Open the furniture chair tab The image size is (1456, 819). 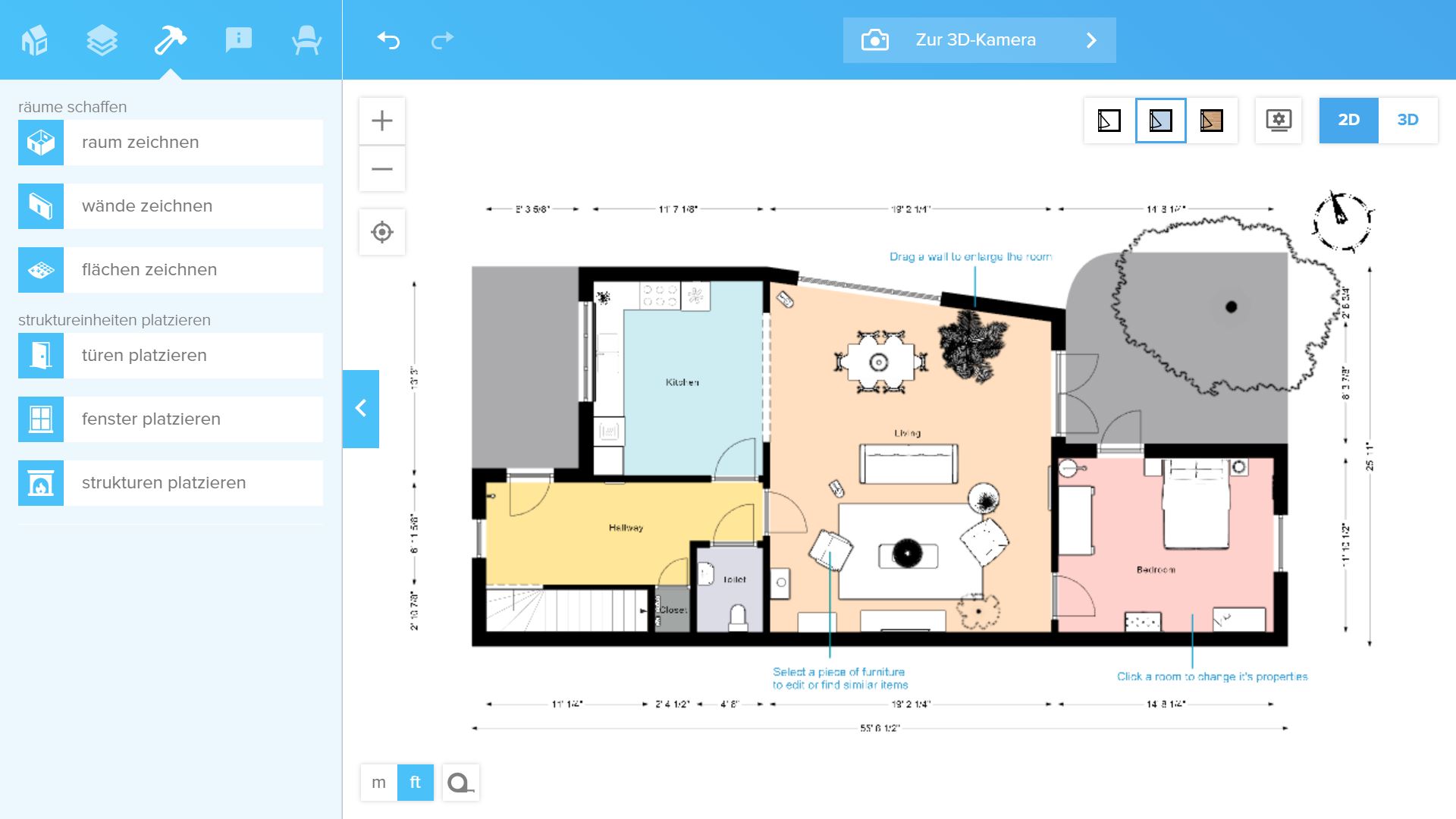(x=306, y=40)
